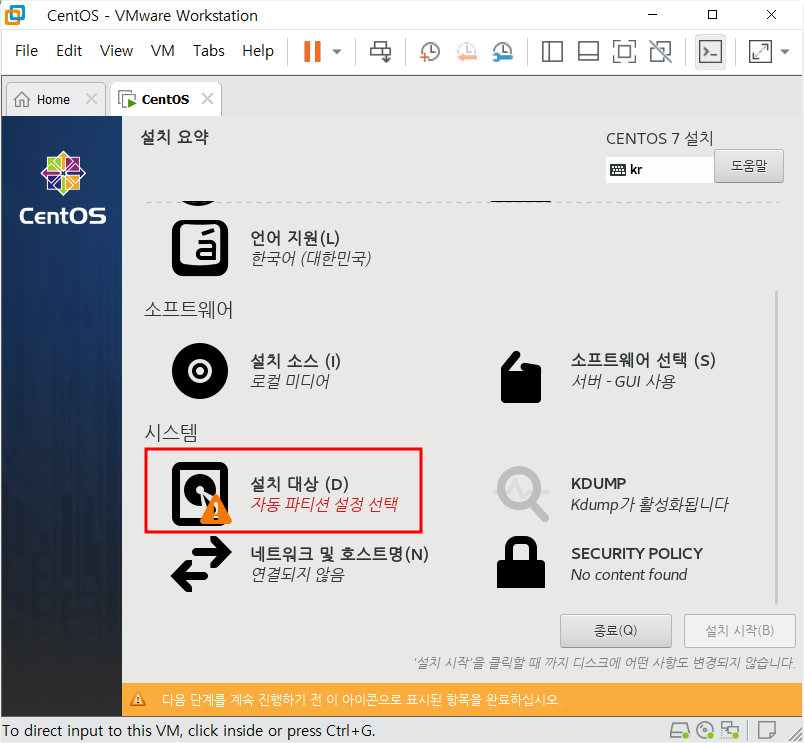Screen dimensions: 804x743
Task: Click the message log status bar icon
Action: pos(767,730)
